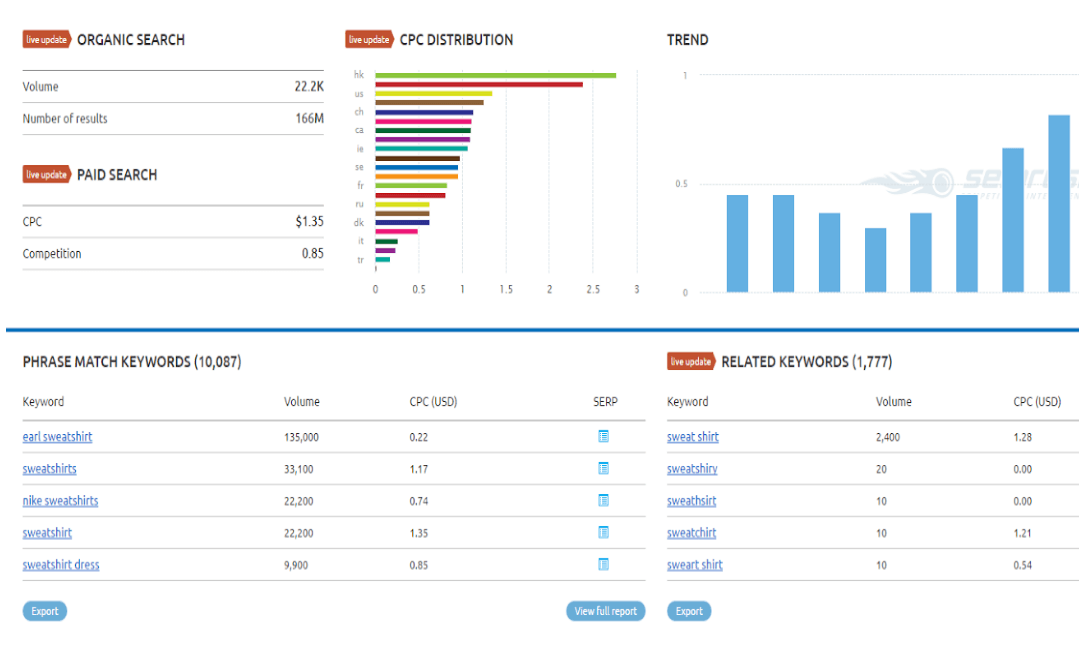Open the sweart shirt related keyword
The image size is (1079, 652).
pos(694,565)
